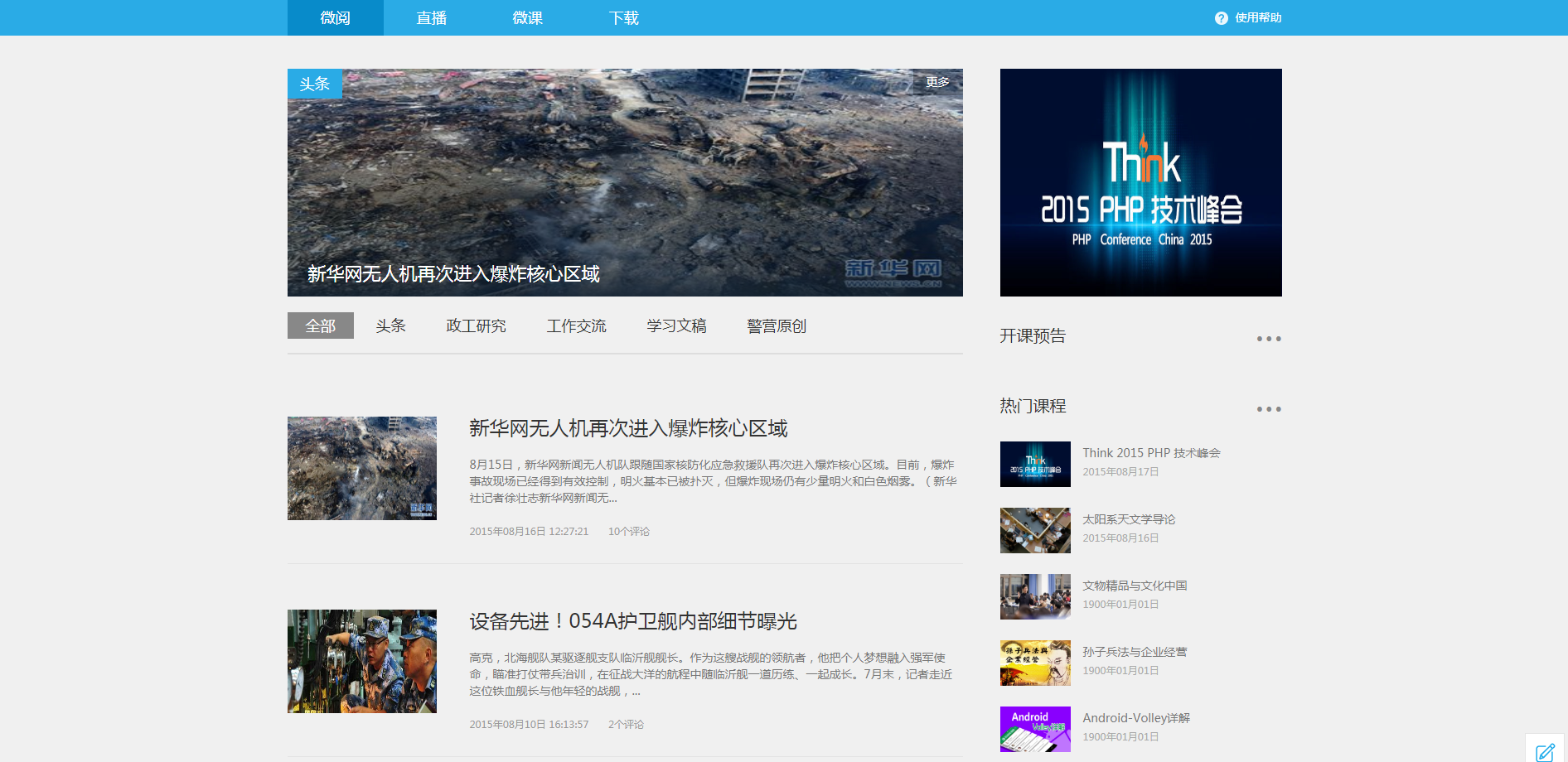Viewport: 1568px width, 762px height.
Task: Open 2个评论 comments link
Action: (x=626, y=725)
